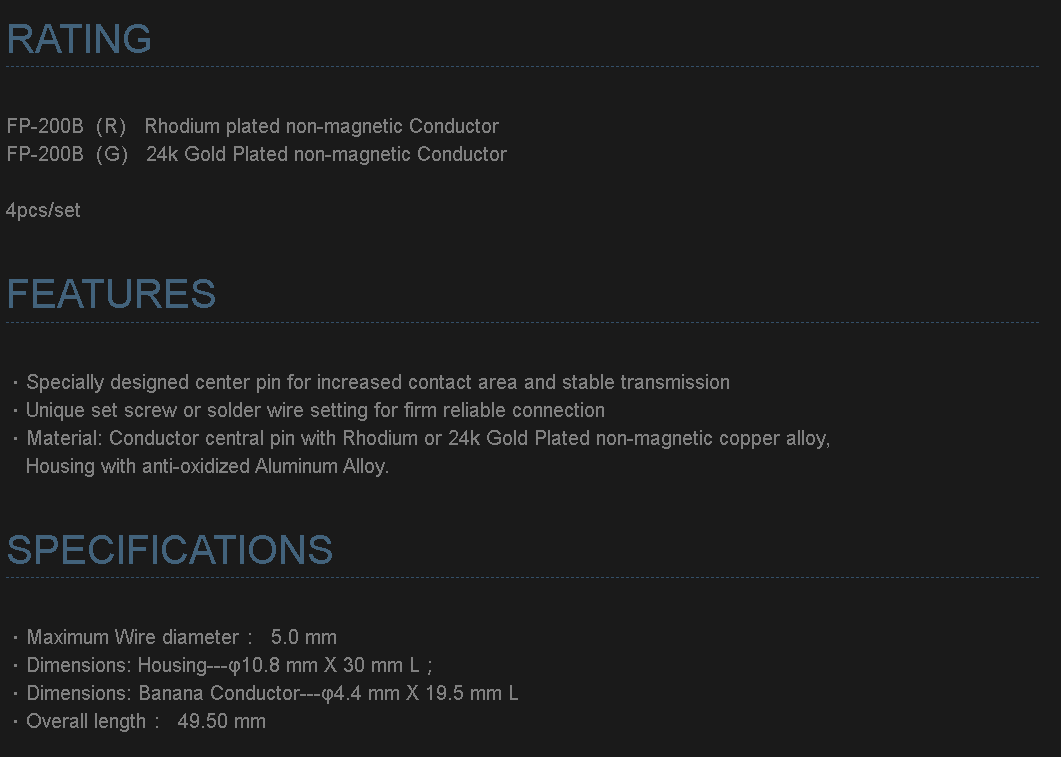Click the 5.0 mm wire diameter value
Viewport: 1061px width, 757px height.
point(304,637)
